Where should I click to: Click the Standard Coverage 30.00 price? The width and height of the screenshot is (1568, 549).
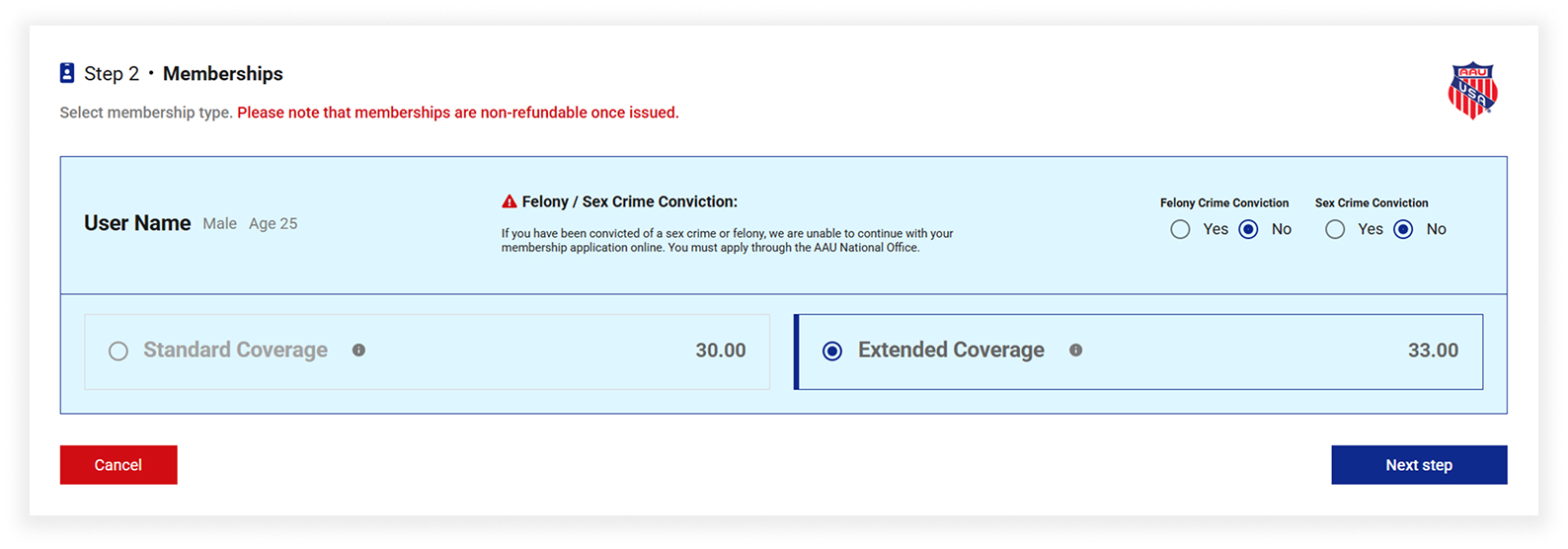[721, 351]
